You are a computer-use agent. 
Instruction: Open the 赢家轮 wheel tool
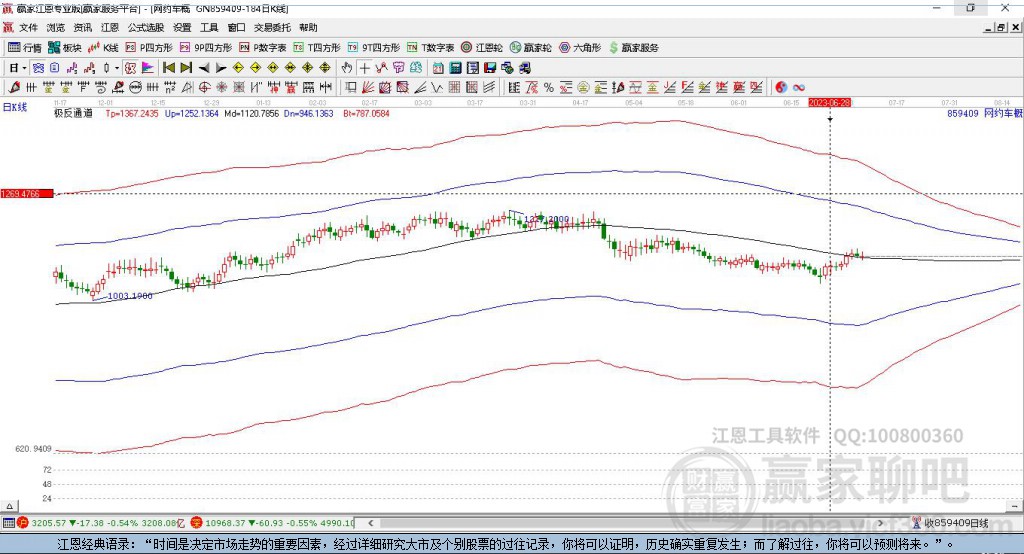531,48
